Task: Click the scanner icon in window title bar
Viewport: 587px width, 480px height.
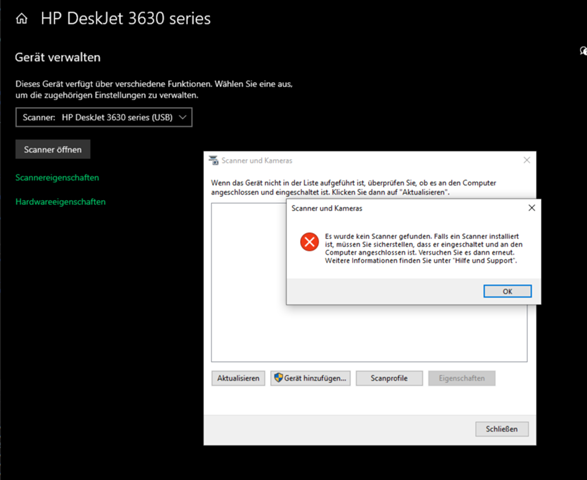Action: point(213,160)
